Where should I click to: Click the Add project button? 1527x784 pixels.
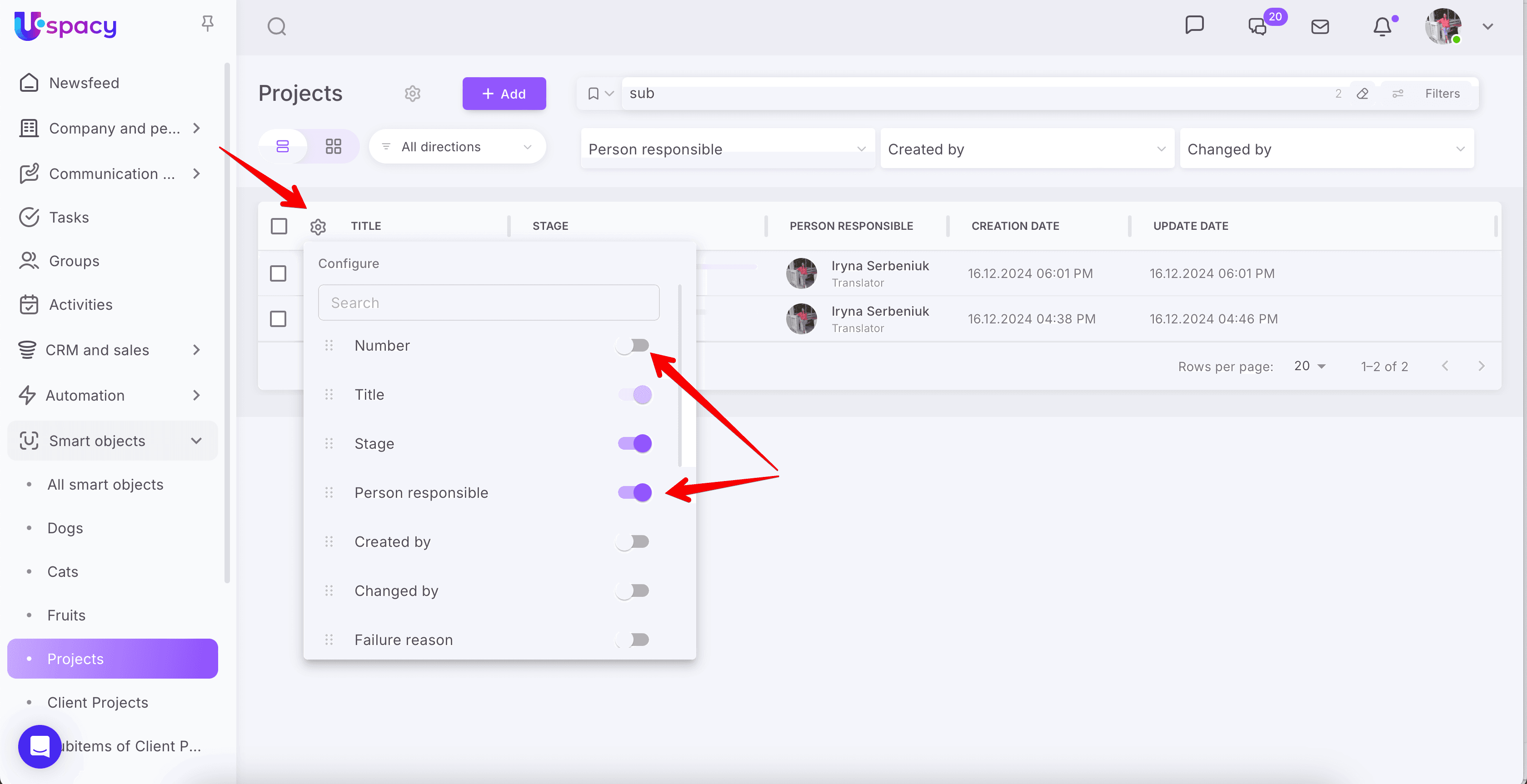(x=504, y=94)
